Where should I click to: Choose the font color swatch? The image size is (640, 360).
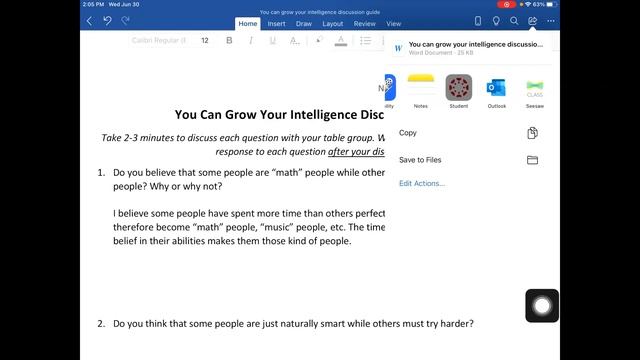[x=341, y=40]
